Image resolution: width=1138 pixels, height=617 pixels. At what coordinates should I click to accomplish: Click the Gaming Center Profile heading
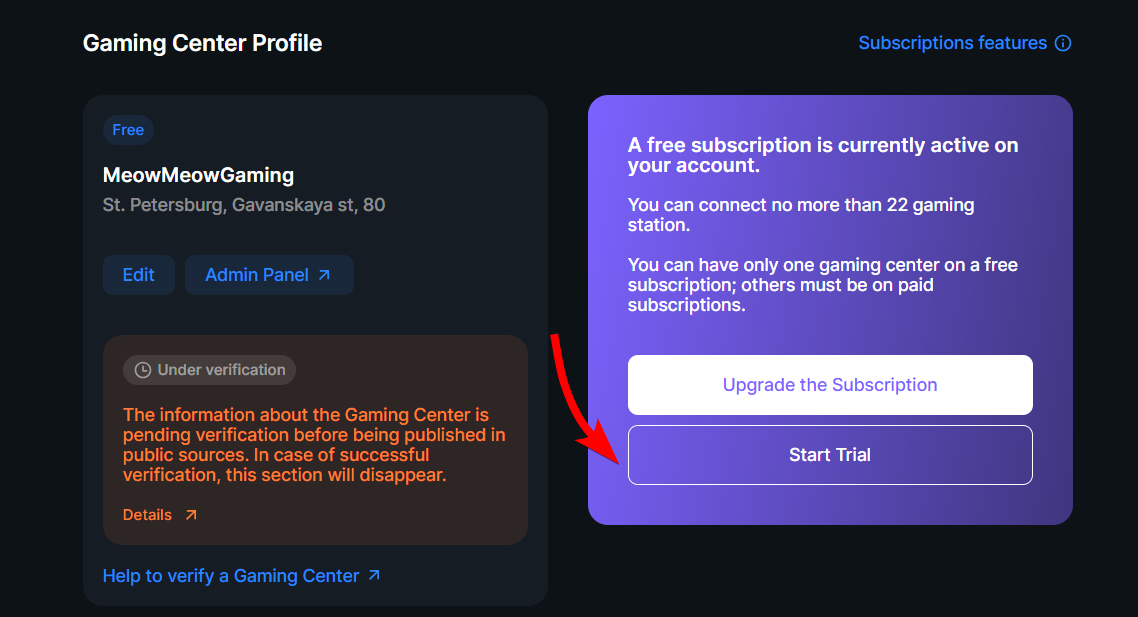coord(202,44)
